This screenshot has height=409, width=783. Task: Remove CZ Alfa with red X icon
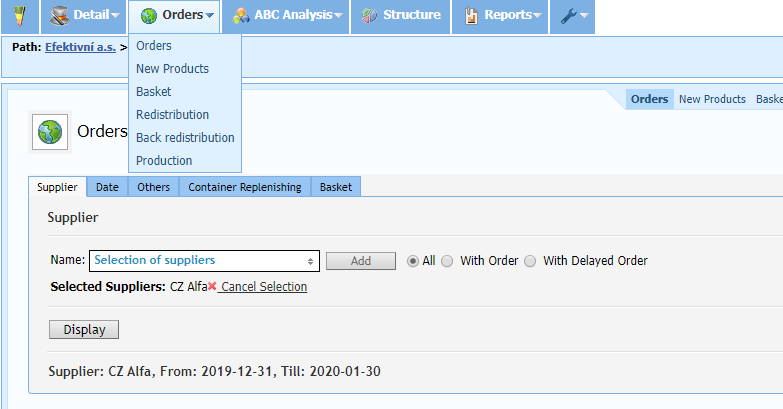[x=212, y=287]
